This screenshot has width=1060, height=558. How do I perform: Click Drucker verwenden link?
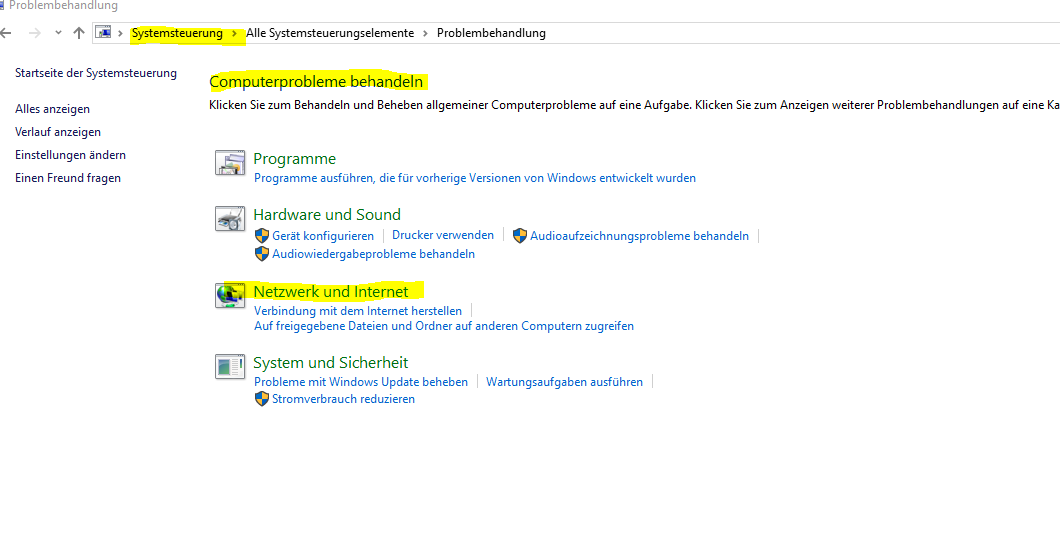point(443,235)
